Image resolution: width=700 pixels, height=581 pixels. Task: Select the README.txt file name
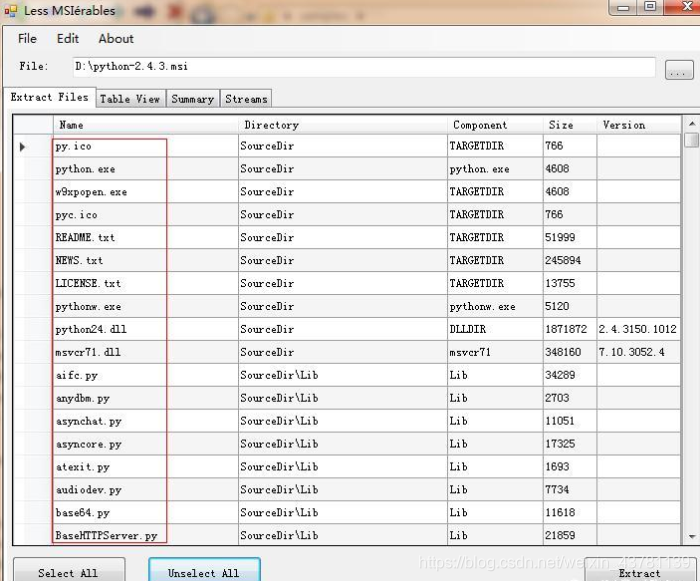tap(85, 238)
